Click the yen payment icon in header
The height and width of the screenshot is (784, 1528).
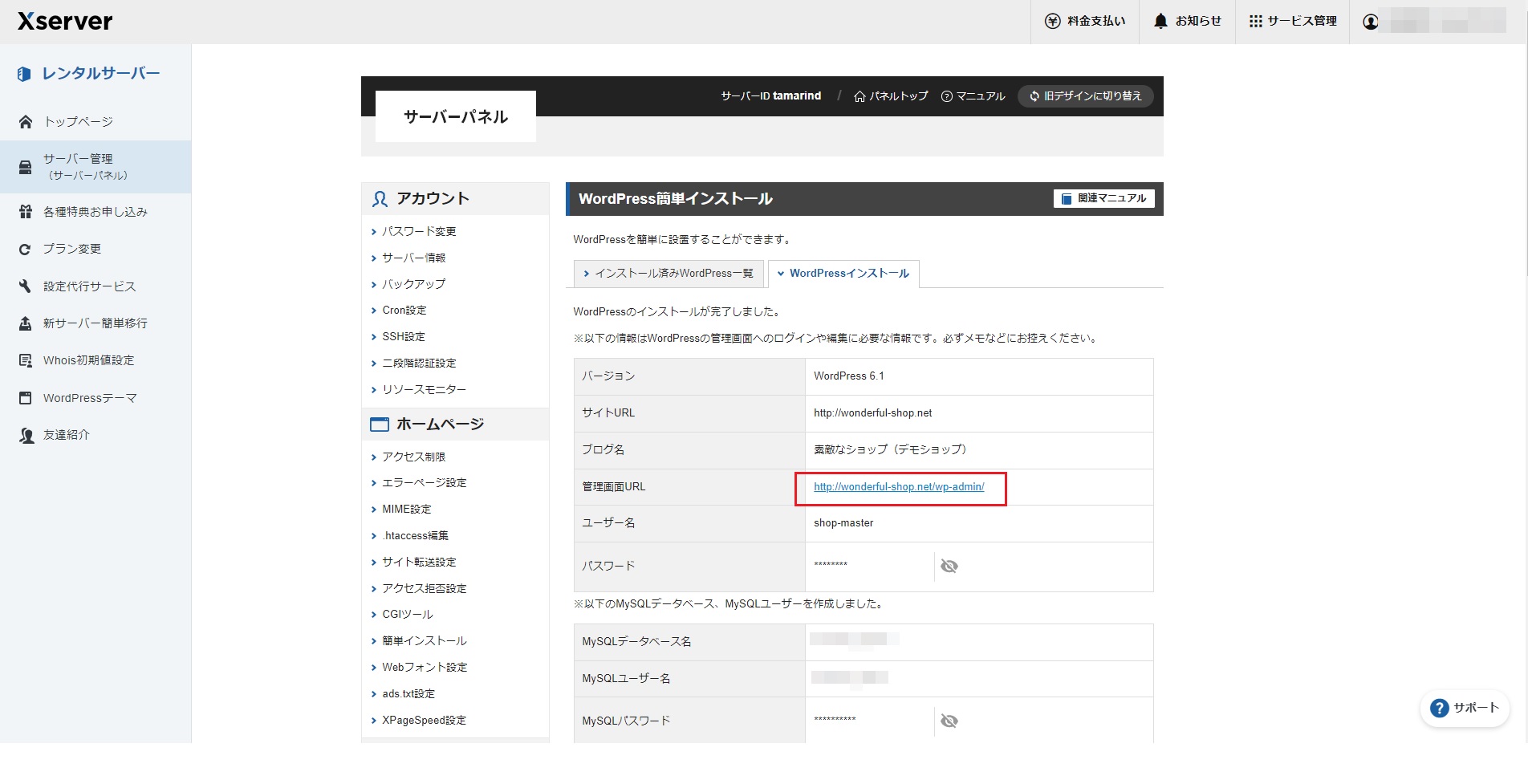[1052, 22]
